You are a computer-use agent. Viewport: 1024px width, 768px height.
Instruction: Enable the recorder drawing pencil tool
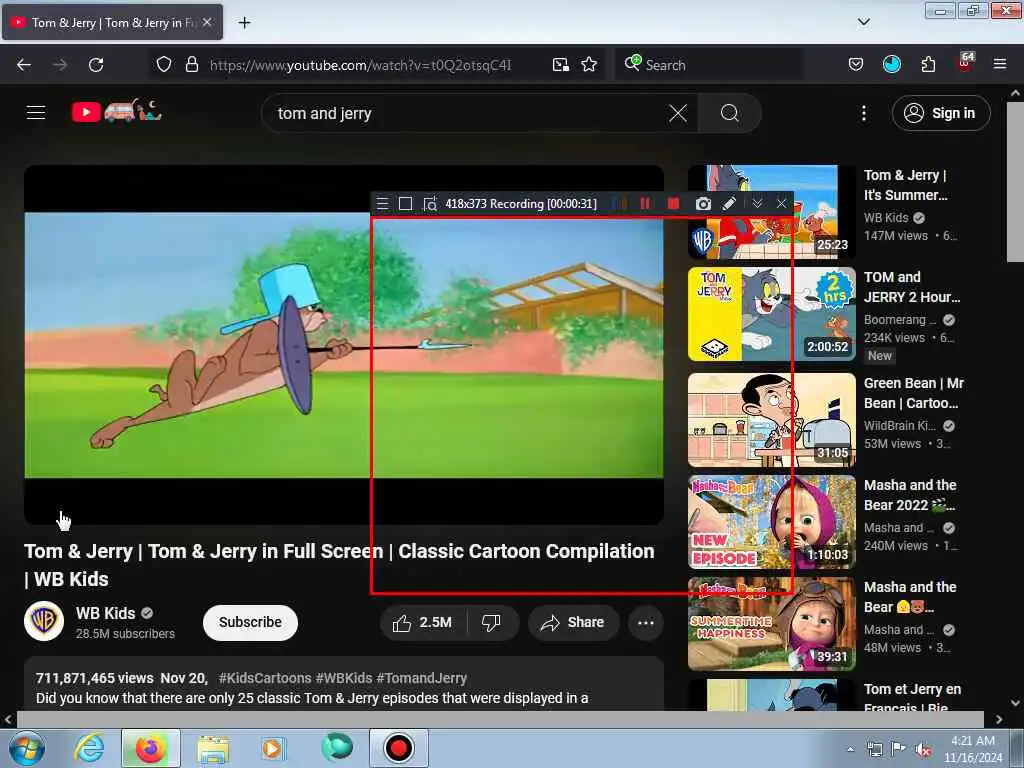tap(729, 204)
